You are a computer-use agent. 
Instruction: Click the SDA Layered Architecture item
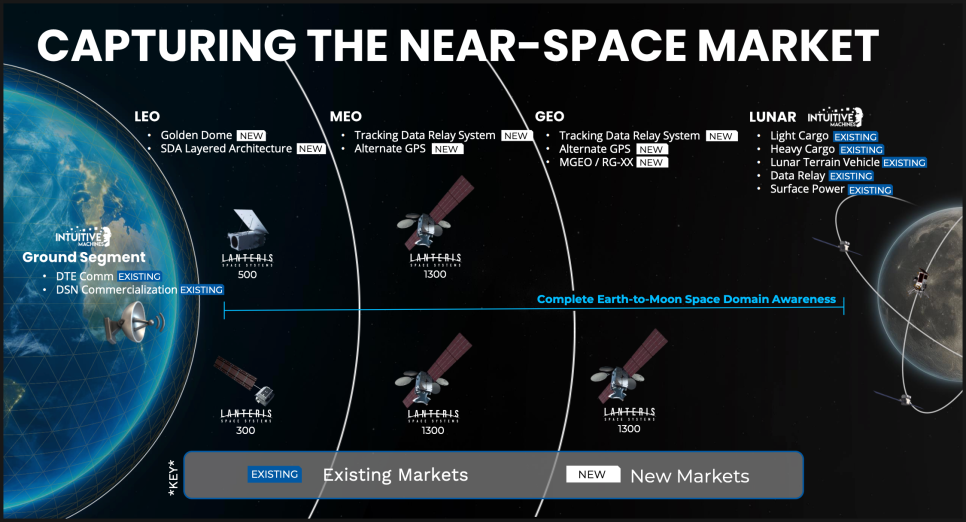point(226,149)
